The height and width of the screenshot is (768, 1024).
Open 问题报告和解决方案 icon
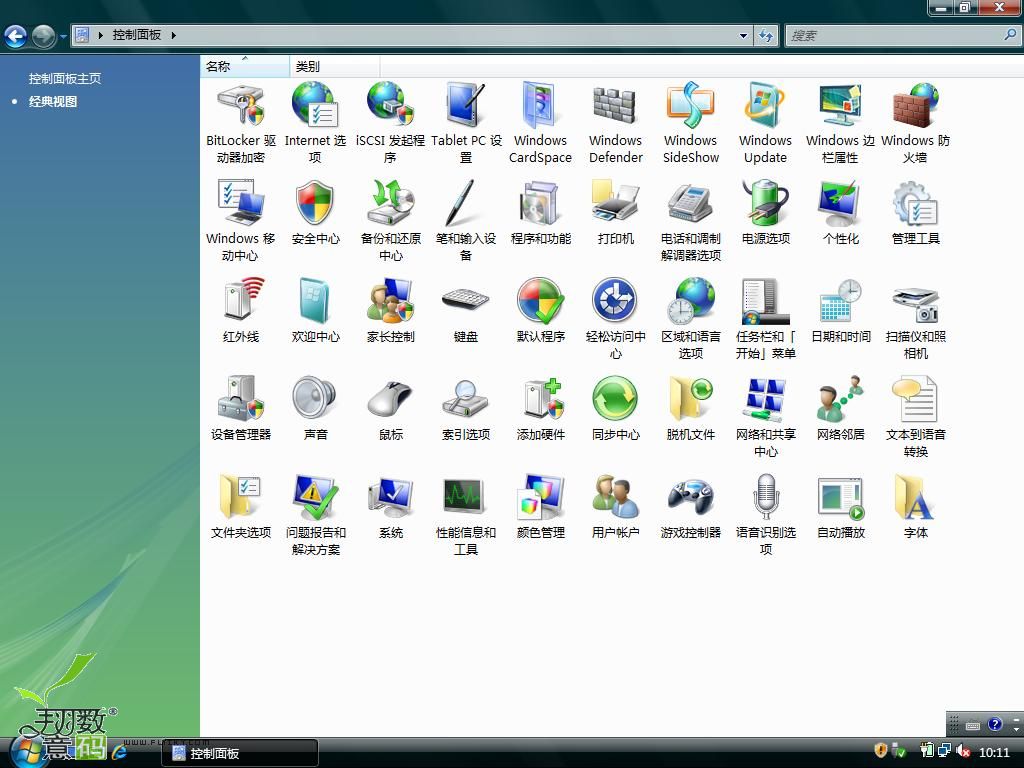(x=315, y=496)
